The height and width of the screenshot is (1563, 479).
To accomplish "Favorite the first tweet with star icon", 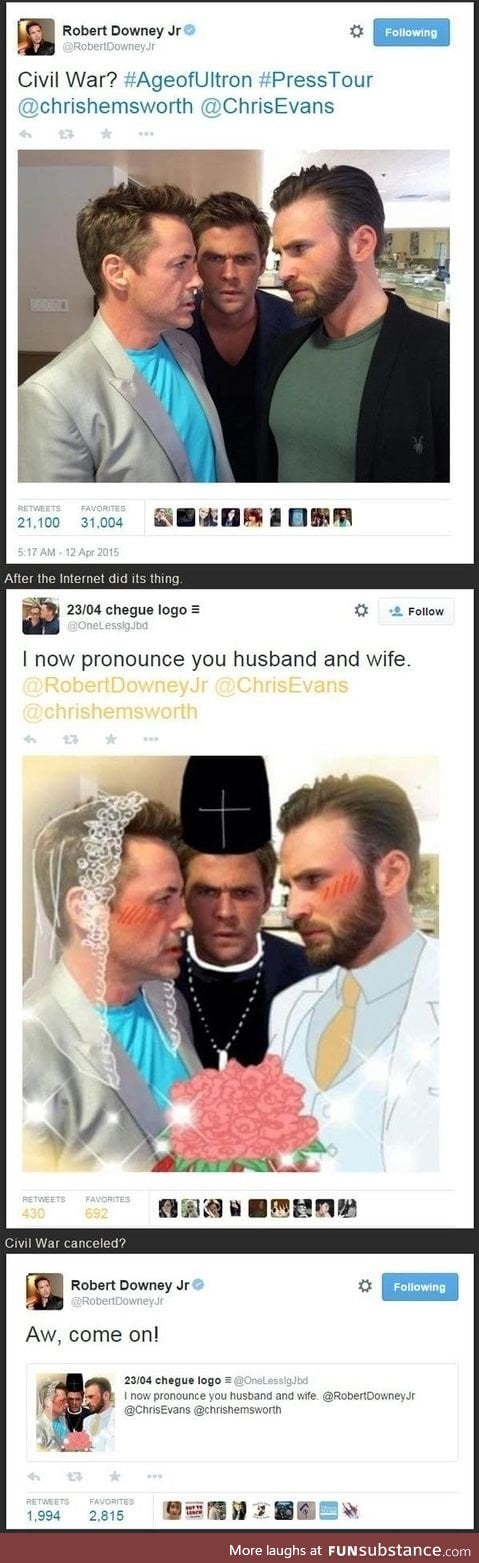I will [x=105, y=132].
